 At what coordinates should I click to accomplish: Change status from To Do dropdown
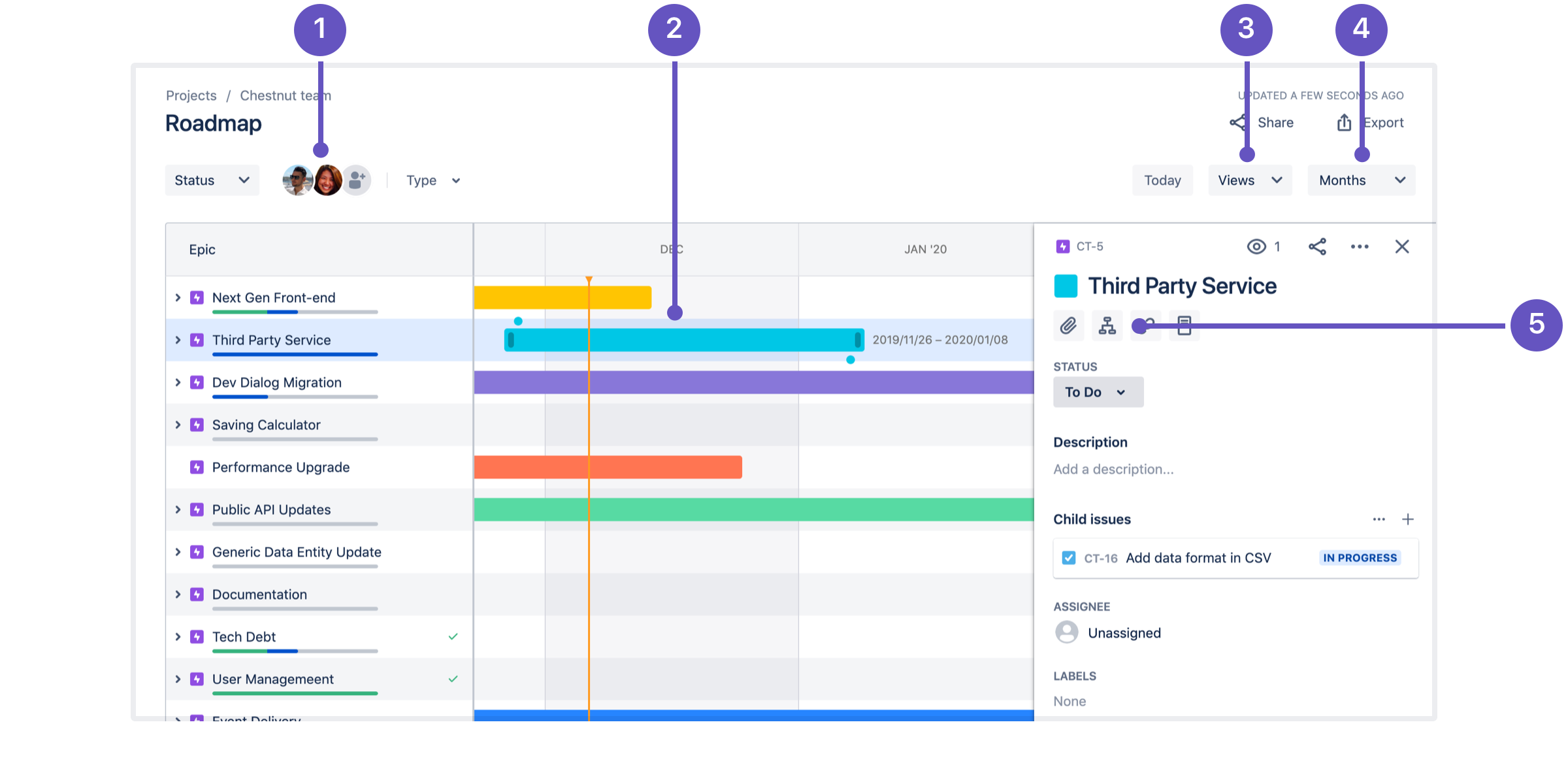tap(1094, 392)
